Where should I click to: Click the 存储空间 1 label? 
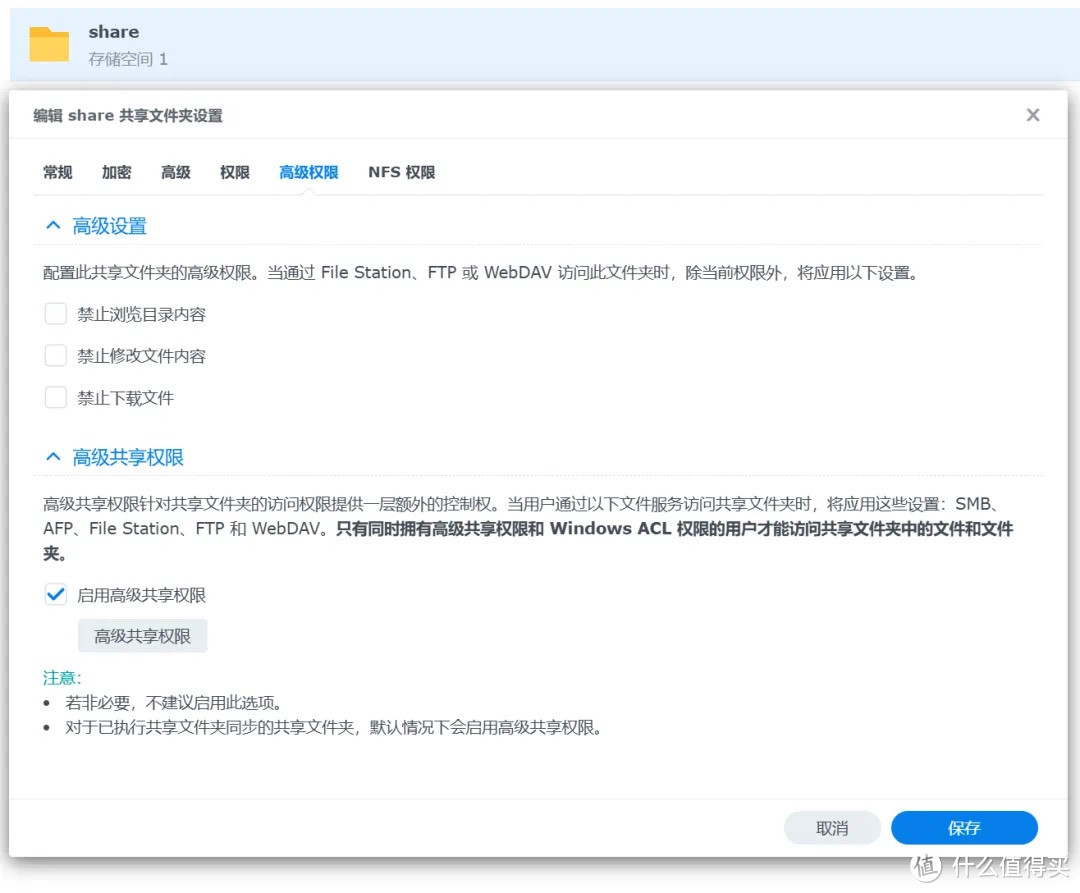(x=129, y=59)
